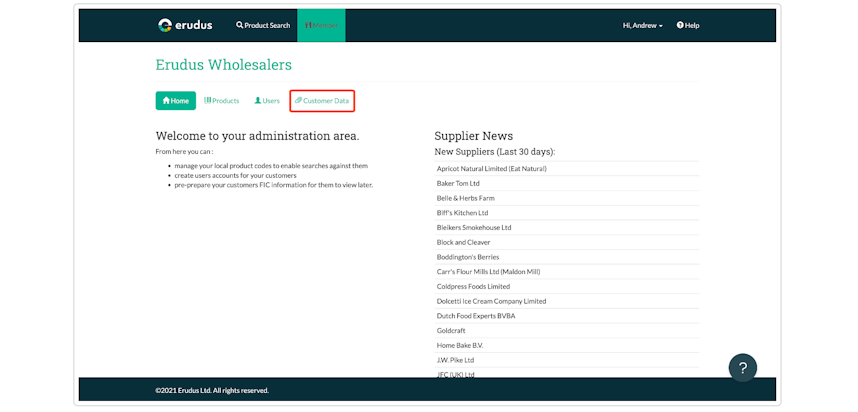Select supplier Block and Cleaver
Screen dimensions: 858x412
(x=566, y=242)
